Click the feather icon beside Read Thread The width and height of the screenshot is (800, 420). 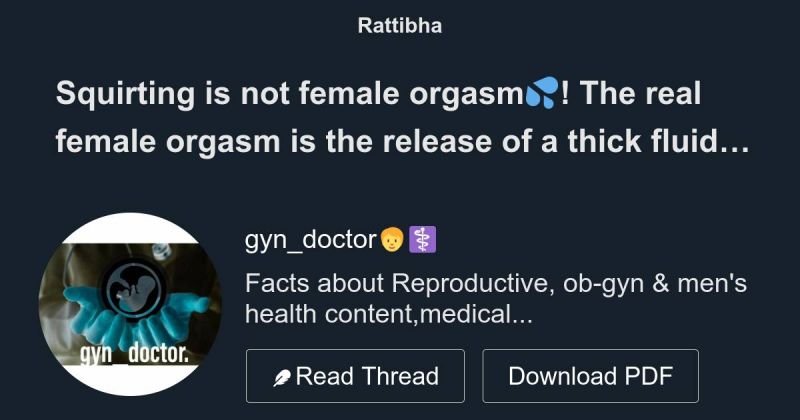282,378
